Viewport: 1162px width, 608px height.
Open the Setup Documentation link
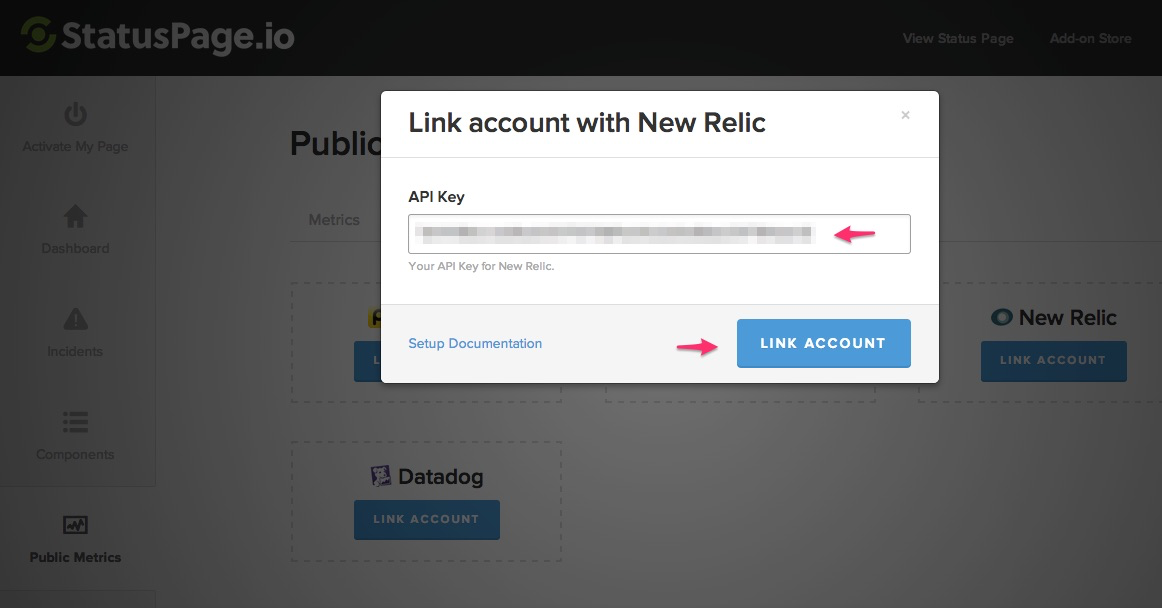point(475,343)
